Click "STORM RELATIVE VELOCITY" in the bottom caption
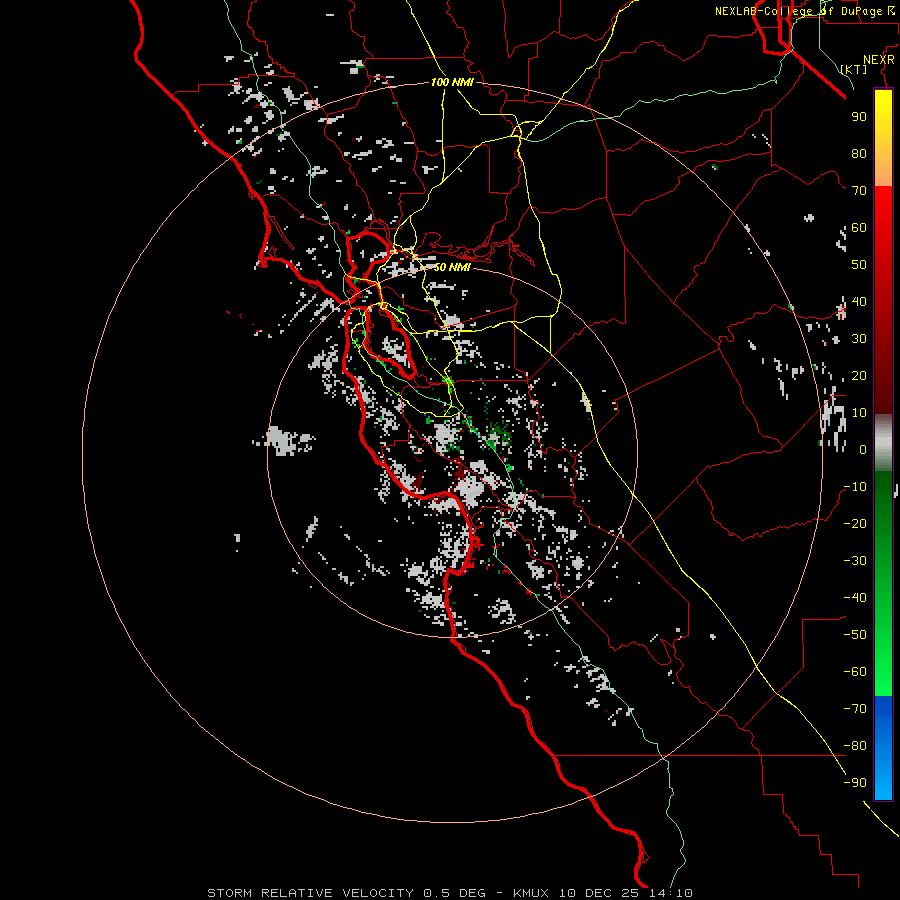The width and height of the screenshot is (900, 900). pyautogui.click(x=310, y=893)
